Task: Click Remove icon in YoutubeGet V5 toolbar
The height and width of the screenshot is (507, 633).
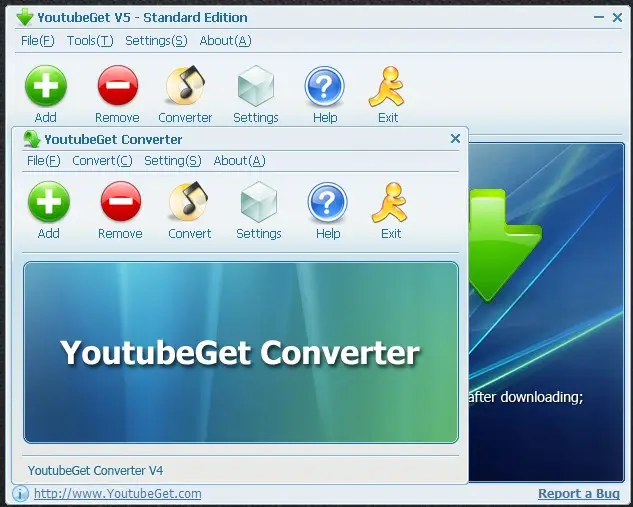Action: click(117, 85)
